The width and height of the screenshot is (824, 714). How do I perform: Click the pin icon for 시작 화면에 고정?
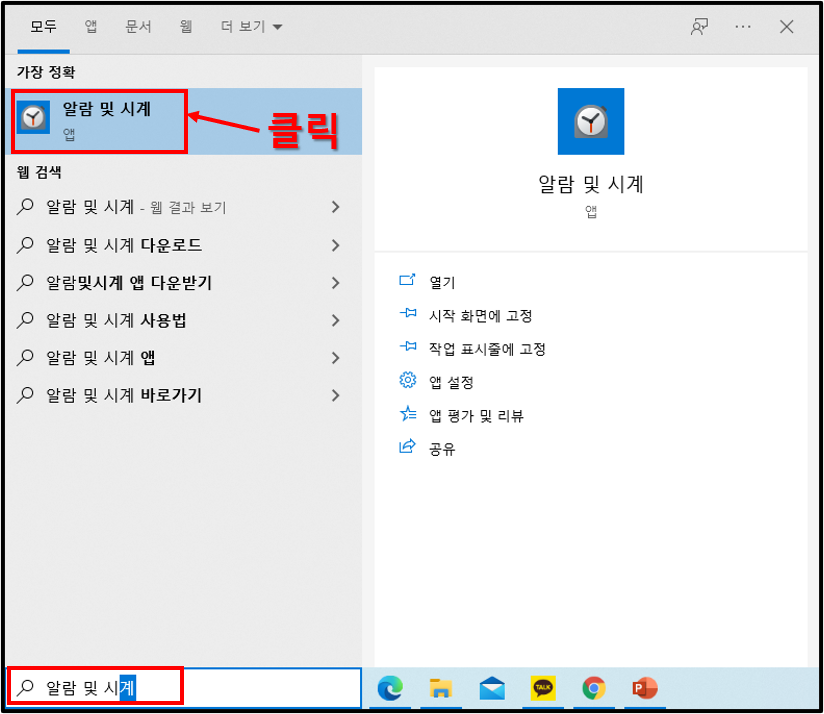click(408, 314)
